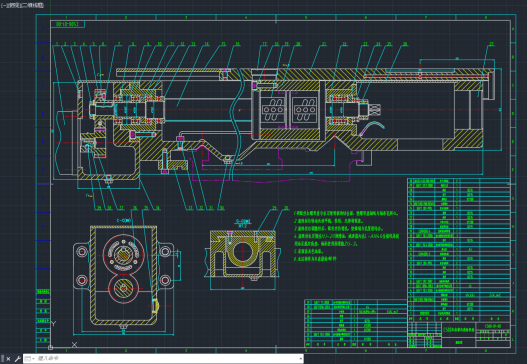This screenshot has height=364, width=527.
Task: Click the UCS origin icon near the Y axis
Action: pyautogui.click(x=50, y=348)
